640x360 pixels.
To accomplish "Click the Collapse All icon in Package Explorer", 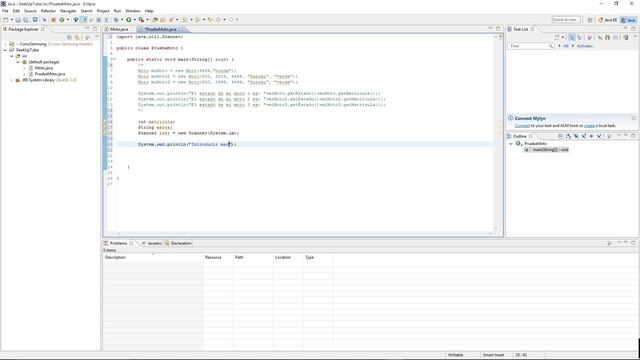I will point(69,37).
